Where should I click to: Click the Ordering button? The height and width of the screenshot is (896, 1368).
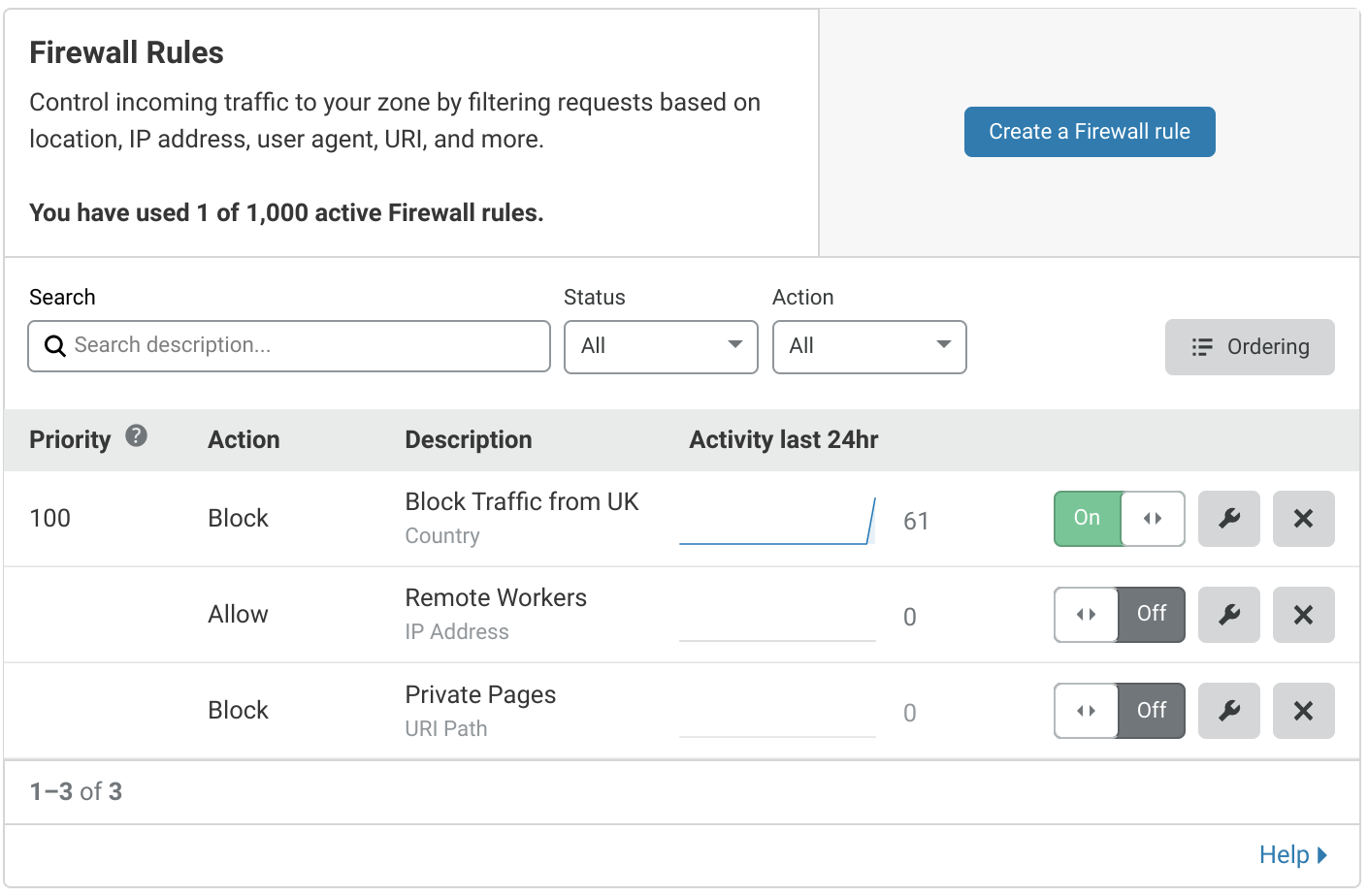[1250, 346]
